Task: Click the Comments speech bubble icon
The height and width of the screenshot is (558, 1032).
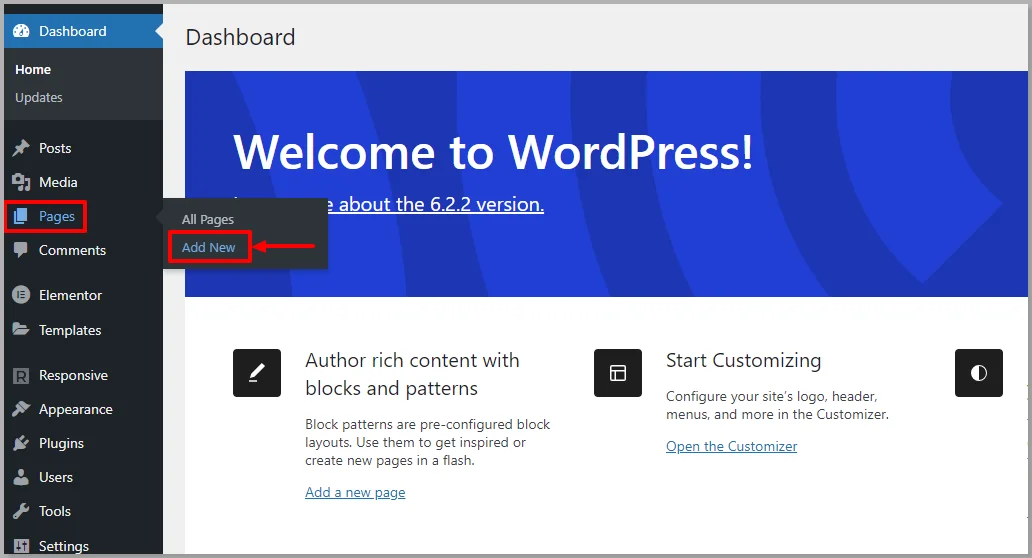Action: coord(21,250)
